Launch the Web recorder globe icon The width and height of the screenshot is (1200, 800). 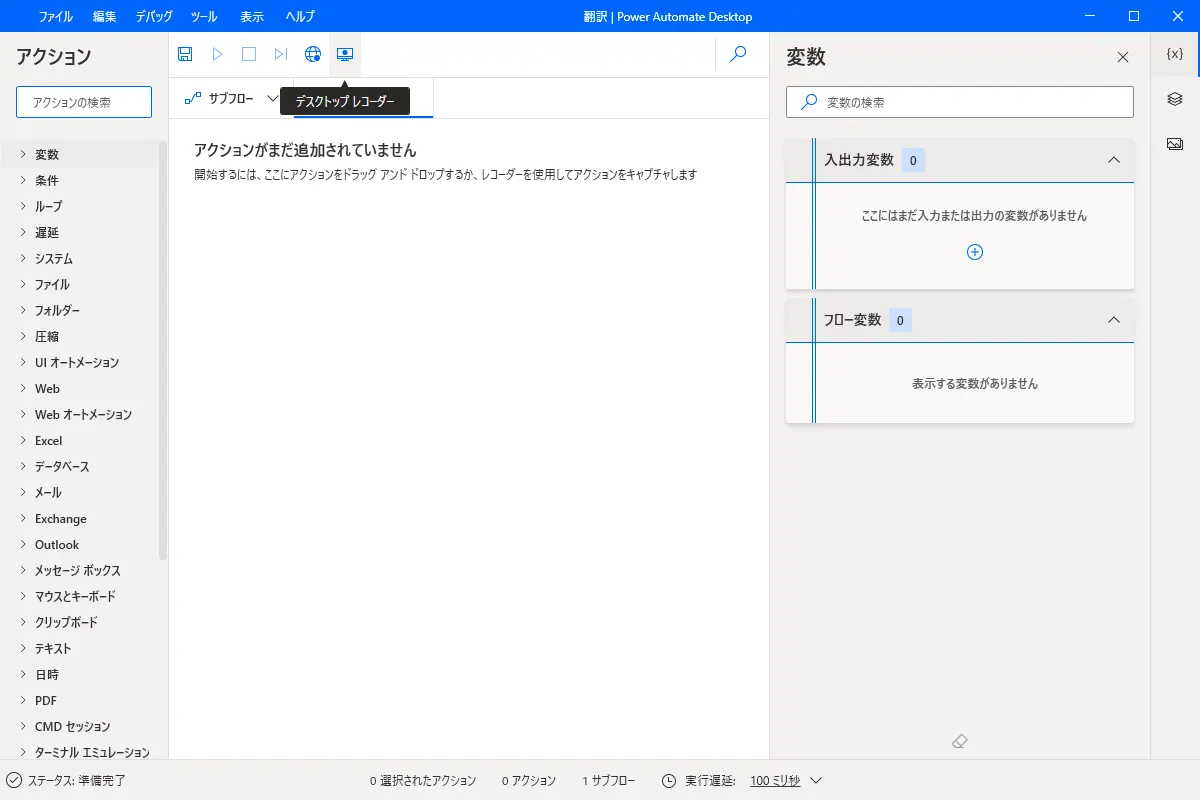[x=313, y=54]
